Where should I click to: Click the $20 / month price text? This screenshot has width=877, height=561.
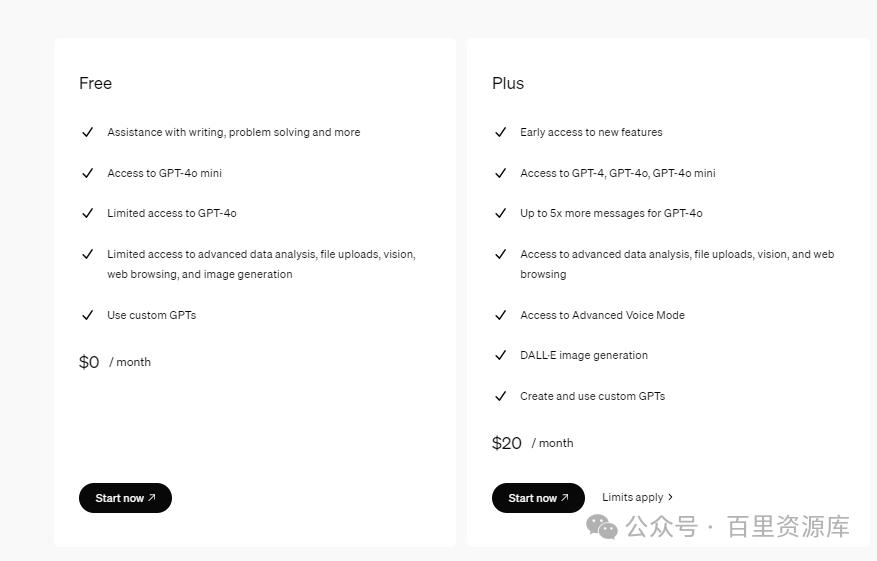coord(532,443)
